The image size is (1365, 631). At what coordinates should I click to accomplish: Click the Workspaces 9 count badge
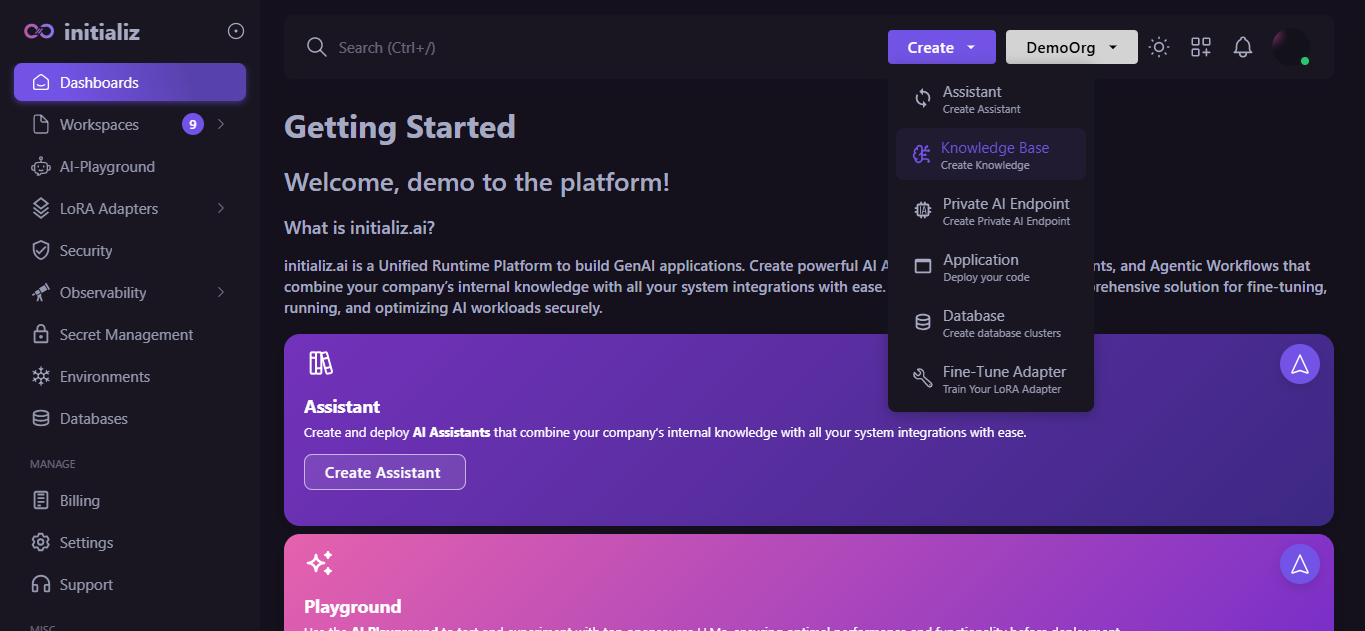(x=193, y=124)
